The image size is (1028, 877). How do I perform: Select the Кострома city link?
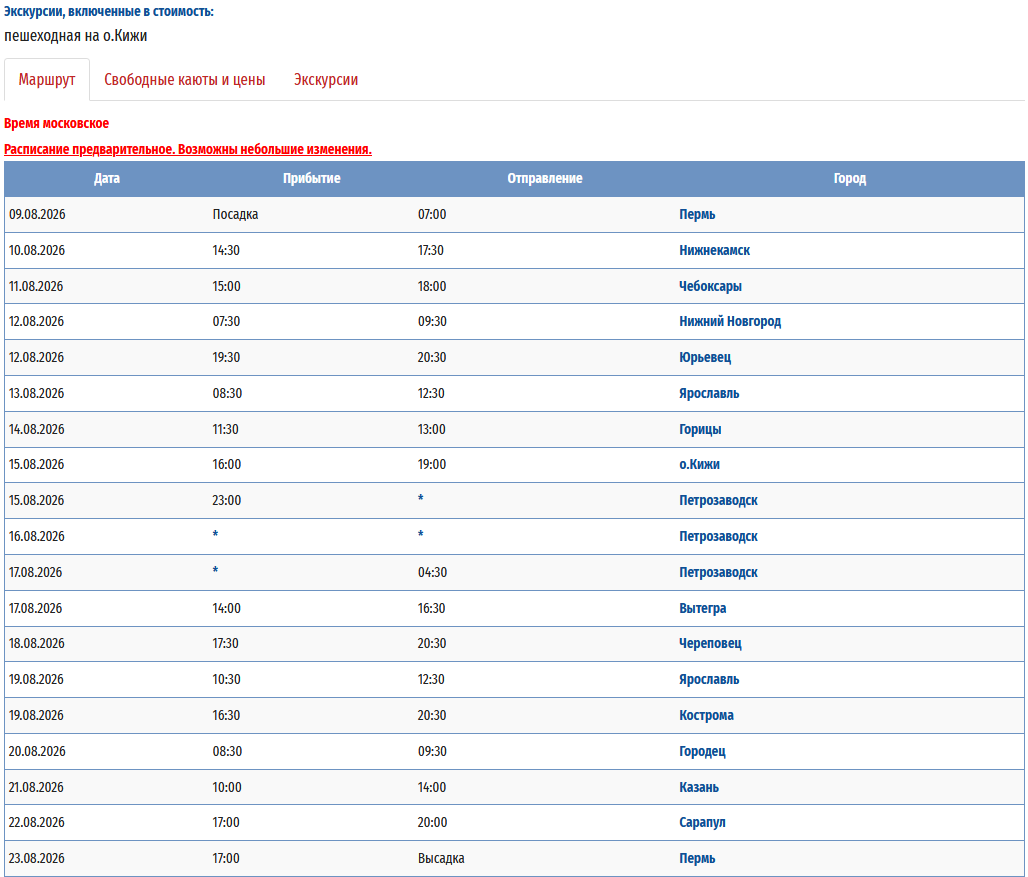706,715
